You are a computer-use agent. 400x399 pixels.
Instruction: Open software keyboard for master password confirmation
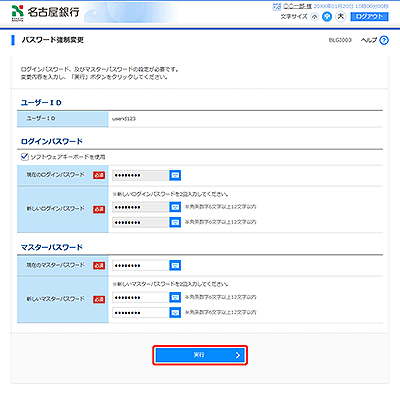175,312
